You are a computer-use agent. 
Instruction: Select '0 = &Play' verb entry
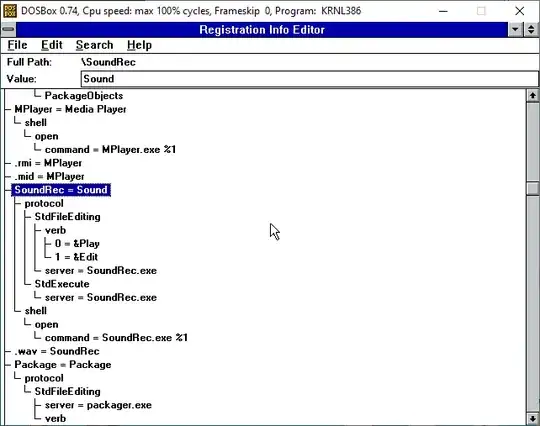click(77, 244)
